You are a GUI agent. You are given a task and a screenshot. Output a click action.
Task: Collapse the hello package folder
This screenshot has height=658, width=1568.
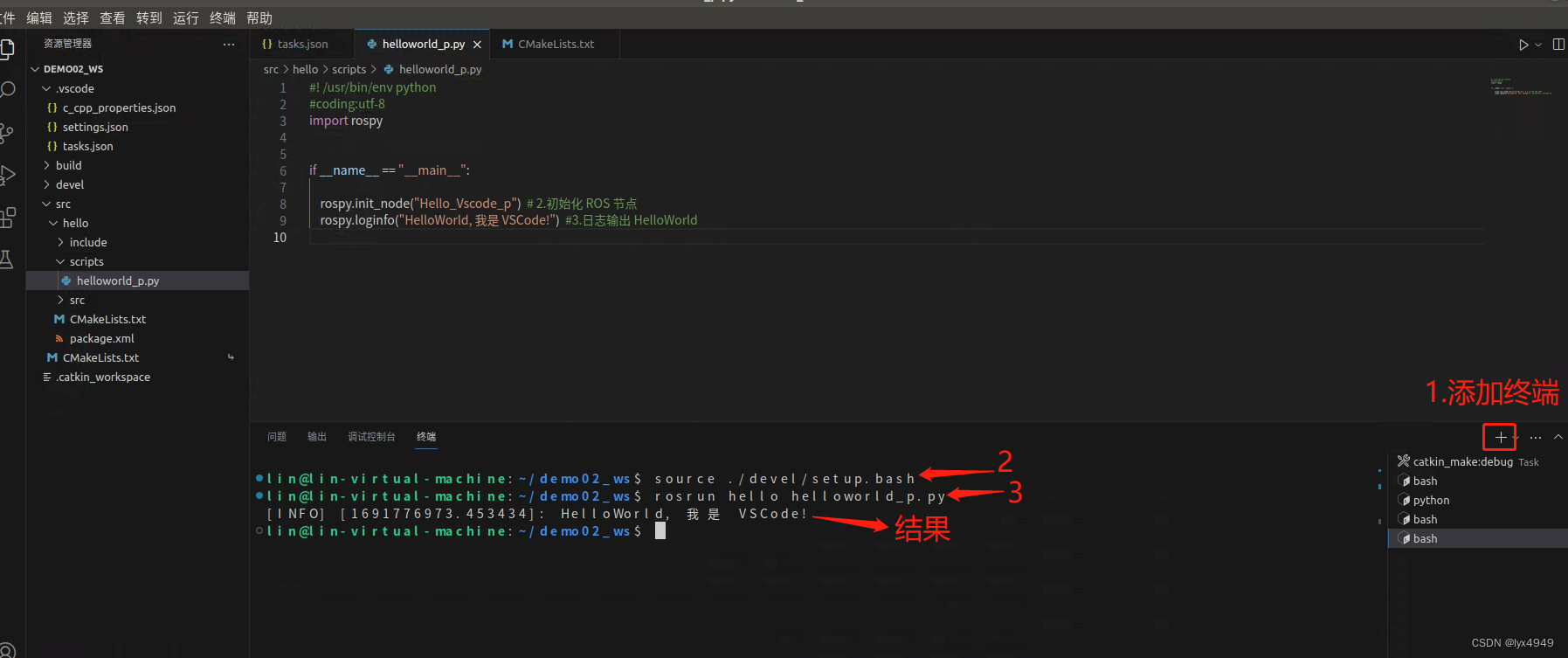click(x=137, y=223)
